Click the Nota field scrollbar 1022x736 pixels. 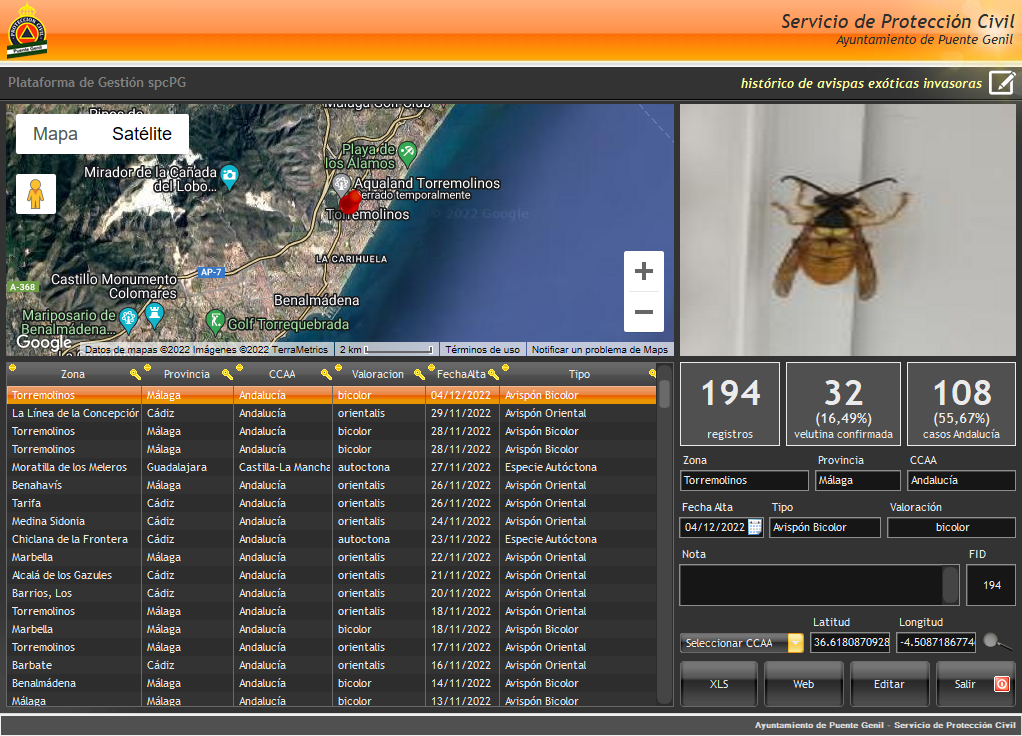tap(950, 585)
